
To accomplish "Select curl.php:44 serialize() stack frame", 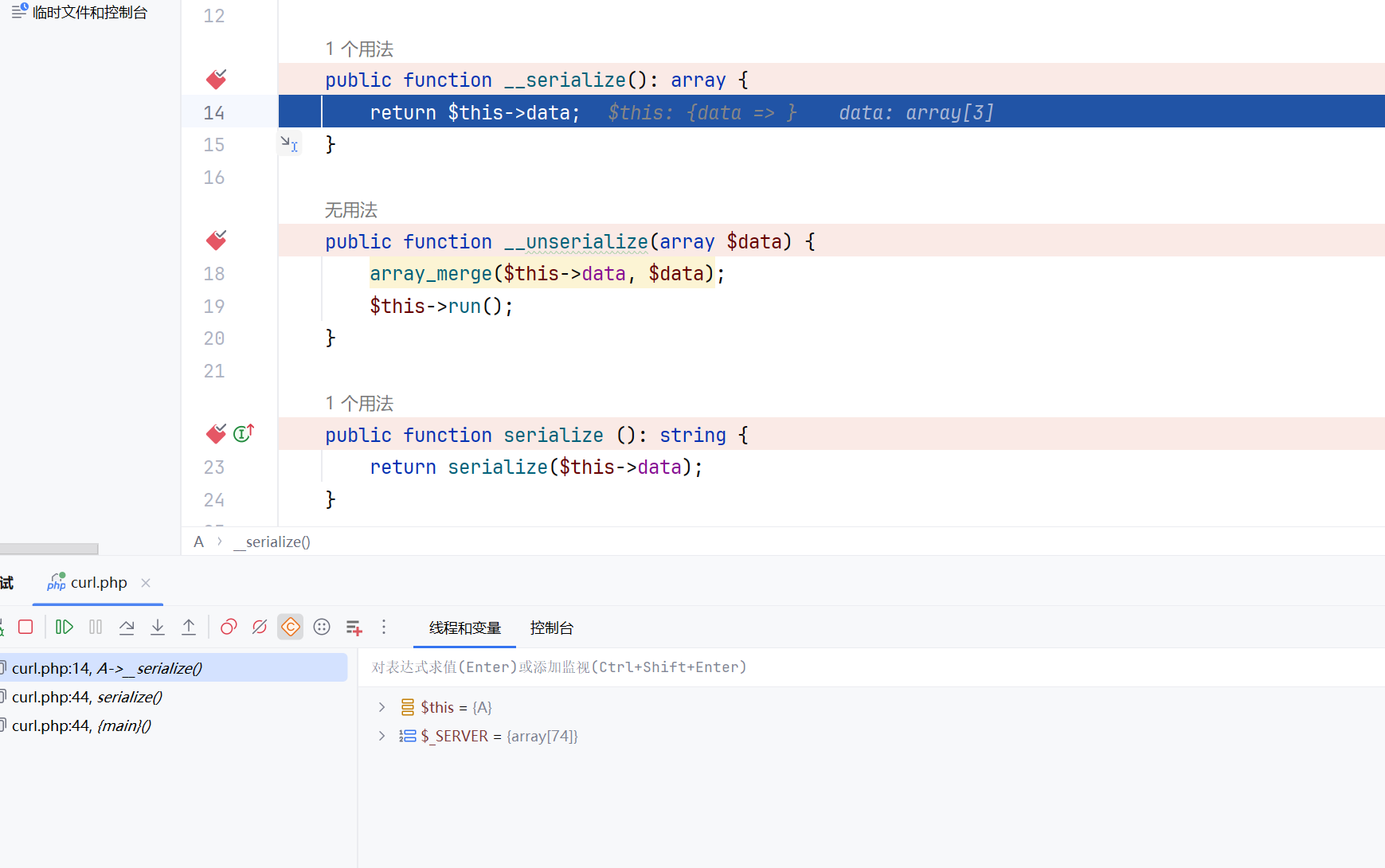I will [x=88, y=697].
